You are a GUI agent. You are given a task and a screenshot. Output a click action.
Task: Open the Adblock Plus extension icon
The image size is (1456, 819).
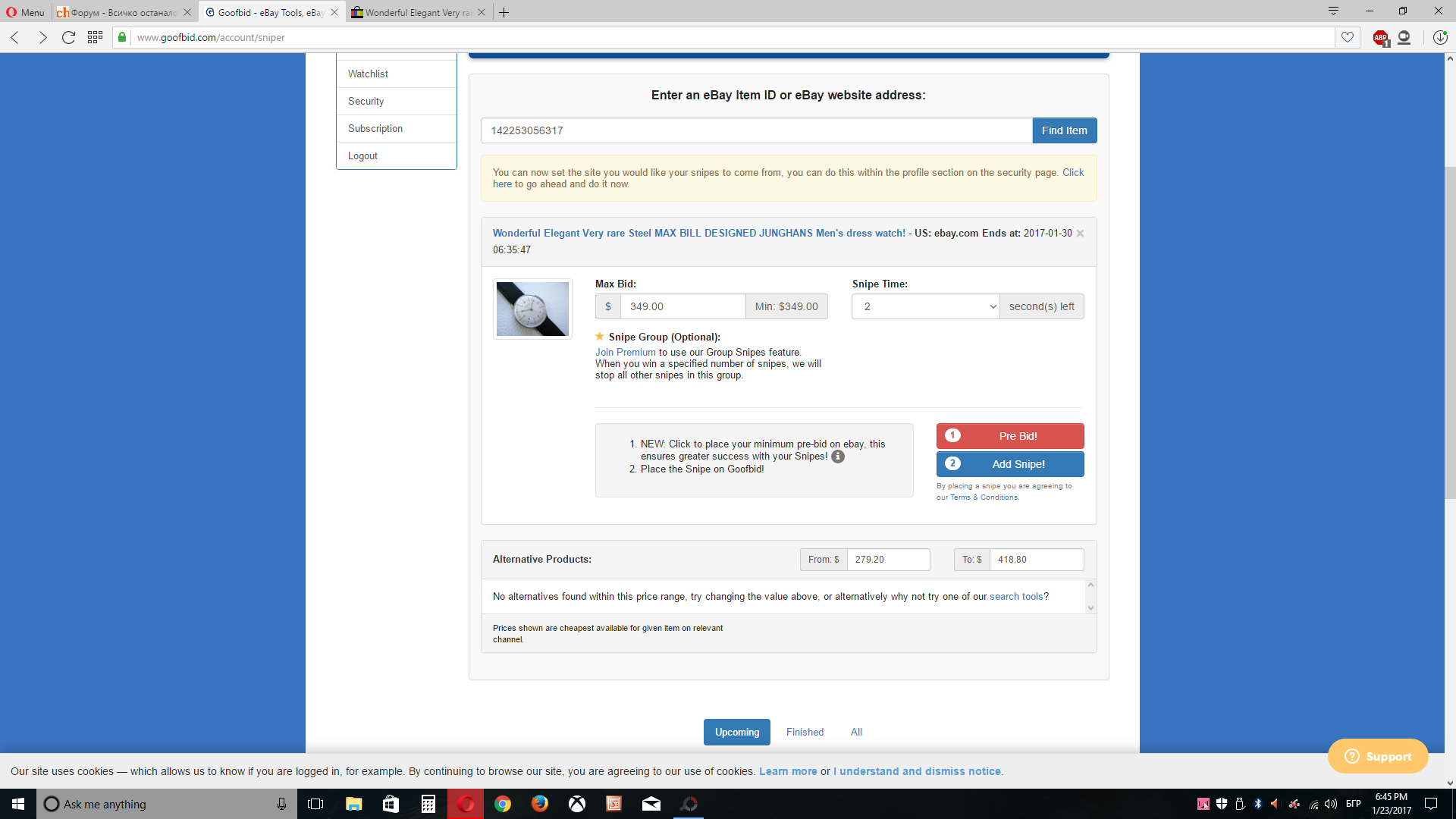[1381, 38]
